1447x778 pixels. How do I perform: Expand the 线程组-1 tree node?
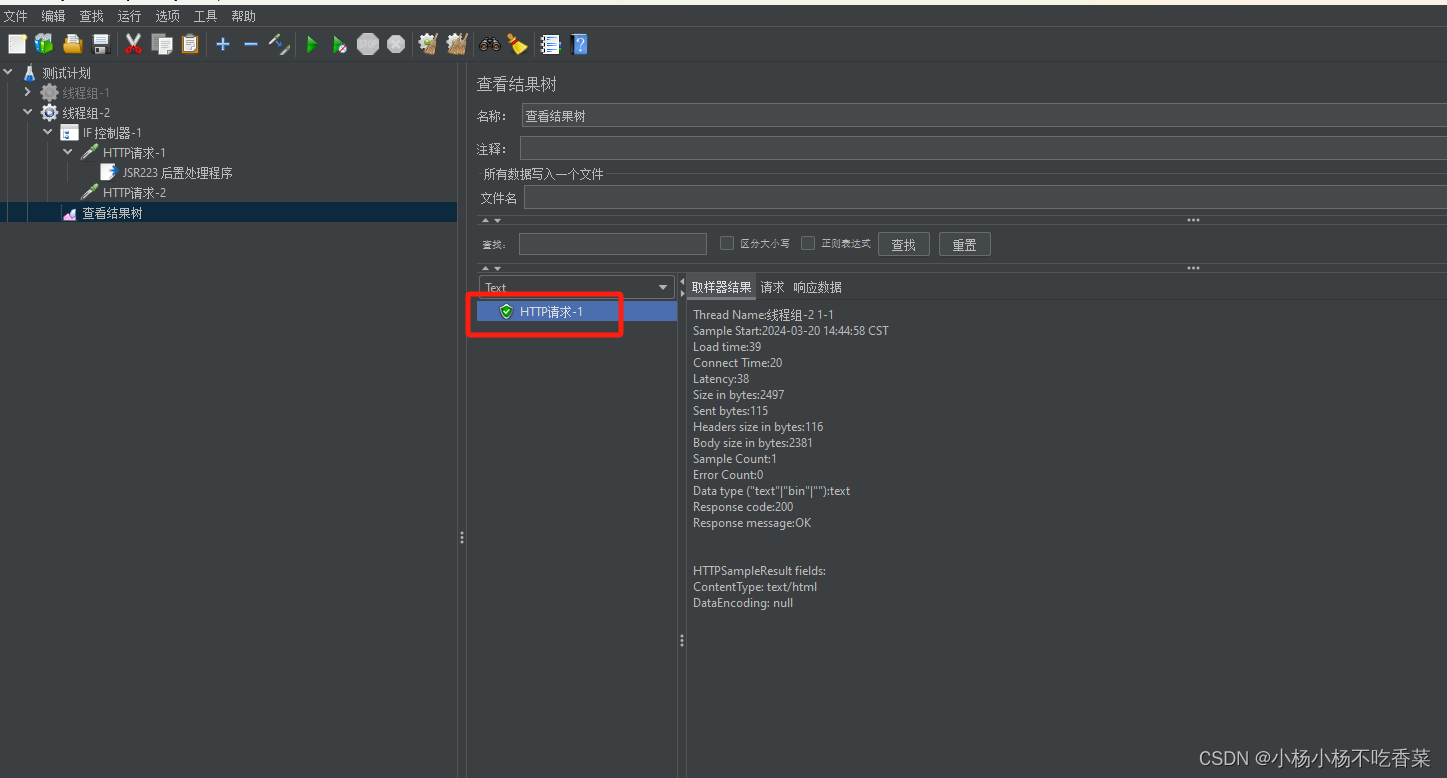[x=28, y=92]
